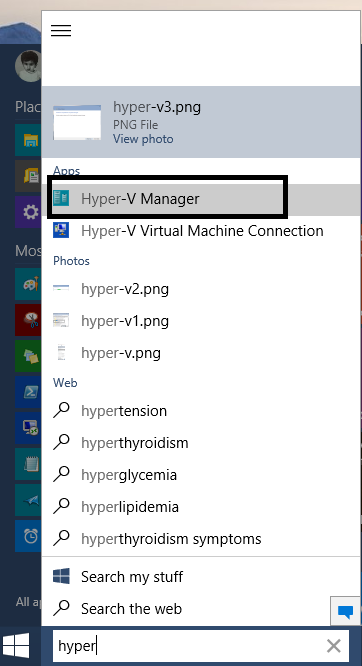Launch Windows PowerShell from Start menu

28,392
